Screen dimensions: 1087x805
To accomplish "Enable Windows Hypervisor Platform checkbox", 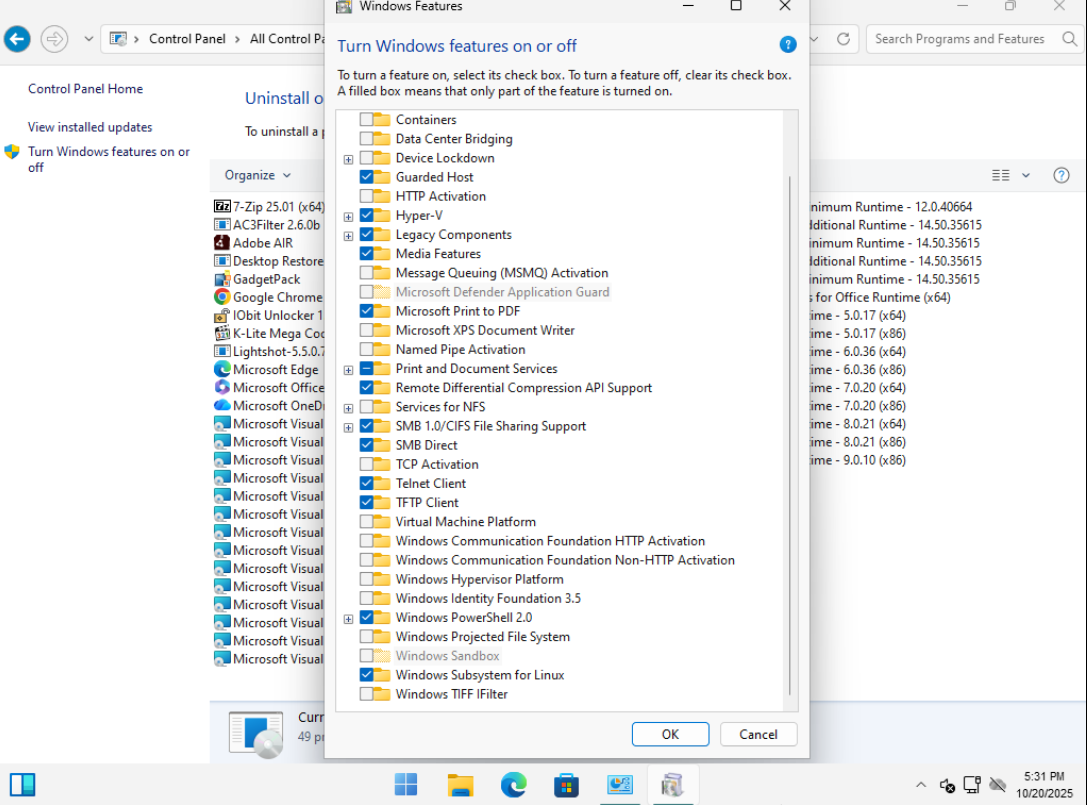I will click(x=366, y=579).
